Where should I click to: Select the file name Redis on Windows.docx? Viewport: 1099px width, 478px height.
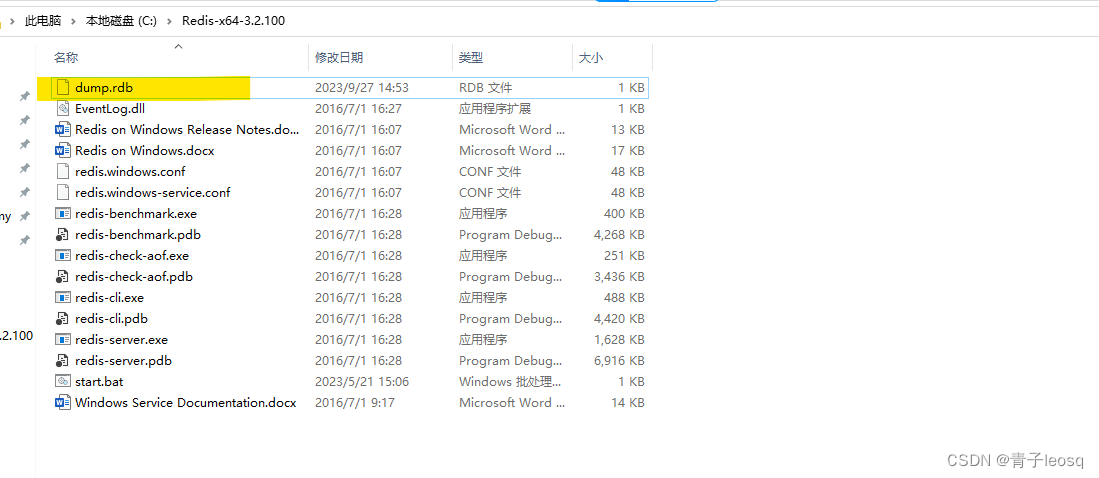[x=144, y=151]
